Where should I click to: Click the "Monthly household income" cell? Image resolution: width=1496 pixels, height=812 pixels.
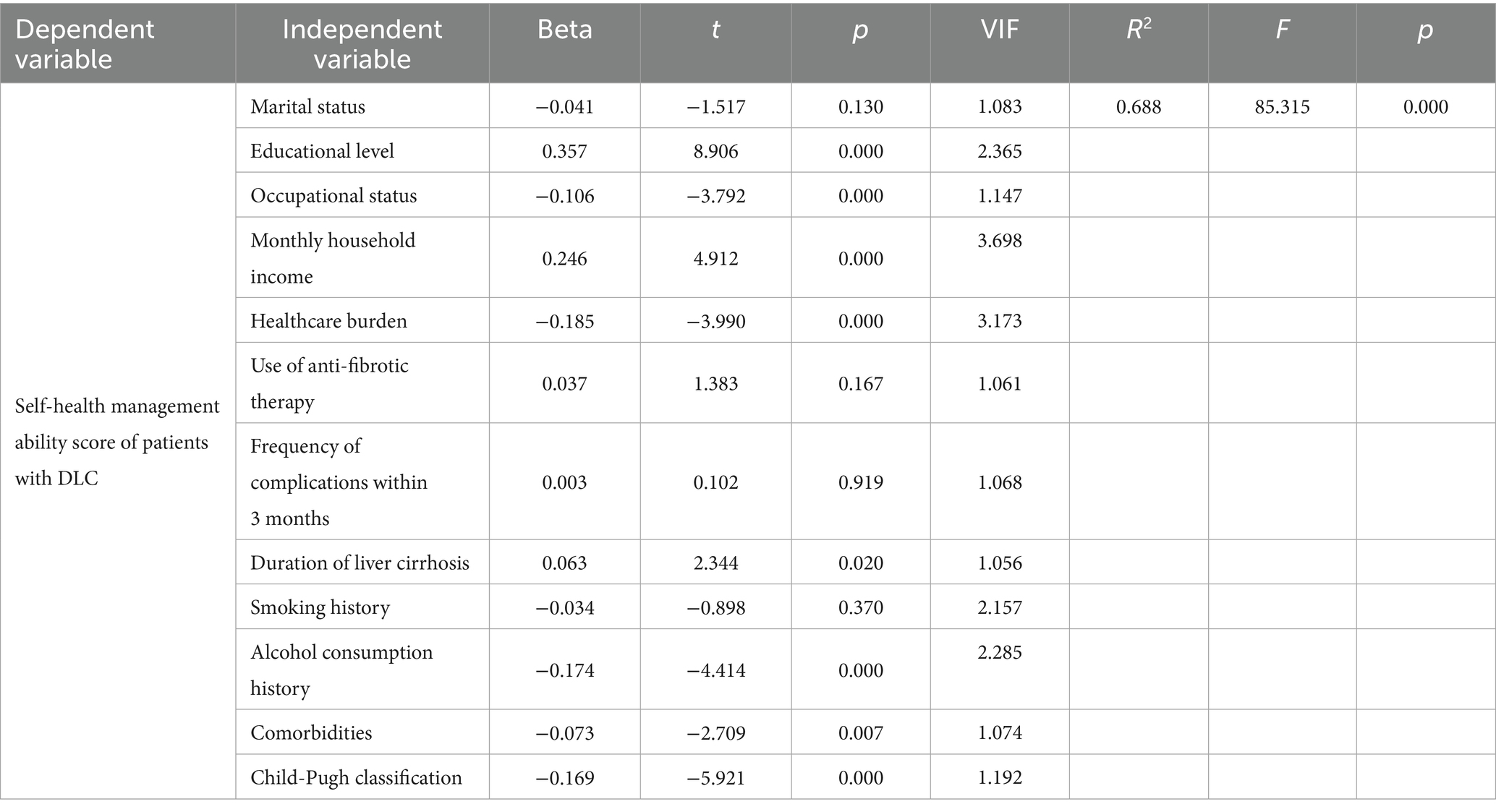(x=333, y=258)
